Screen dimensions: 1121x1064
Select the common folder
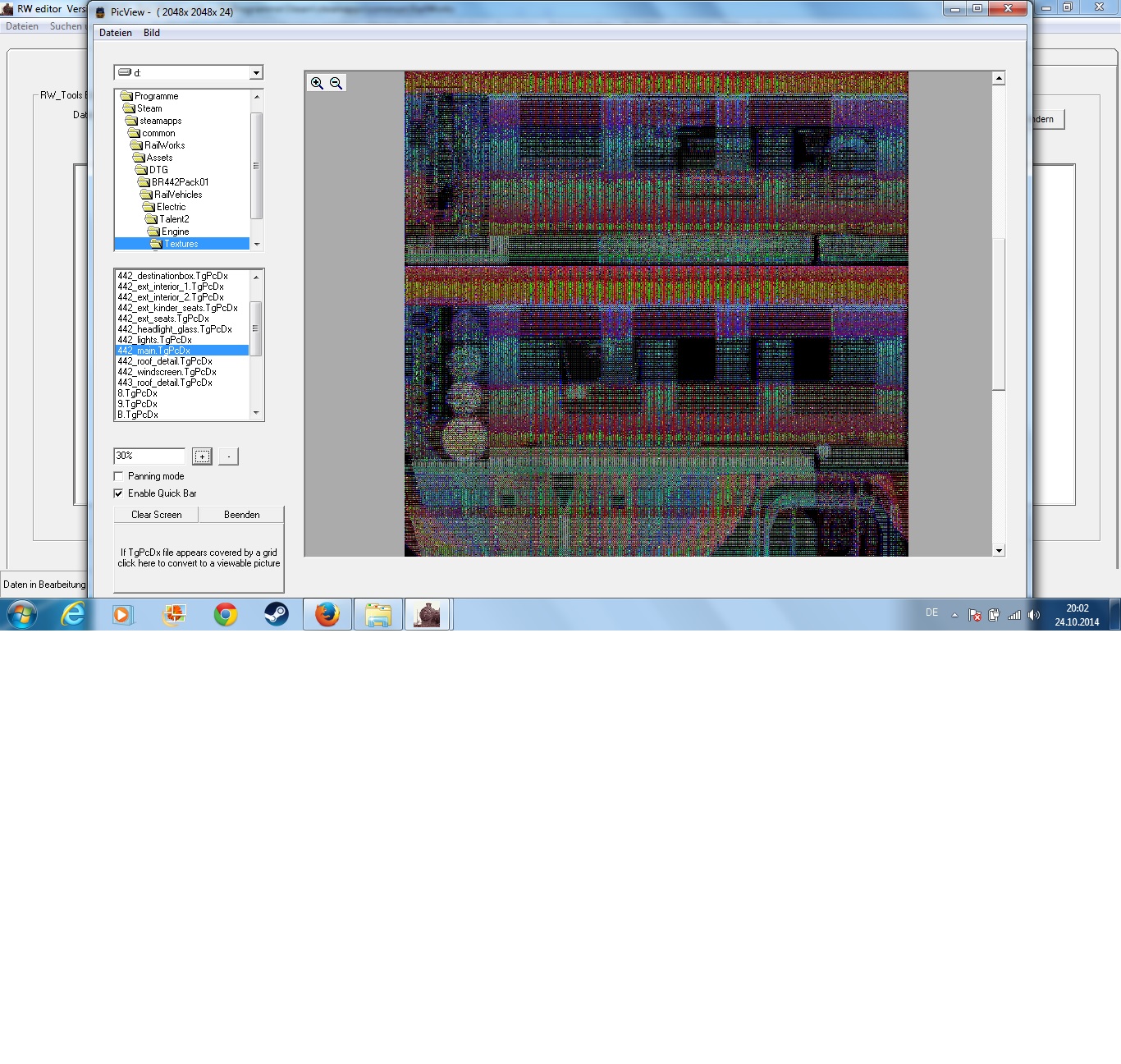[x=158, y=133]
